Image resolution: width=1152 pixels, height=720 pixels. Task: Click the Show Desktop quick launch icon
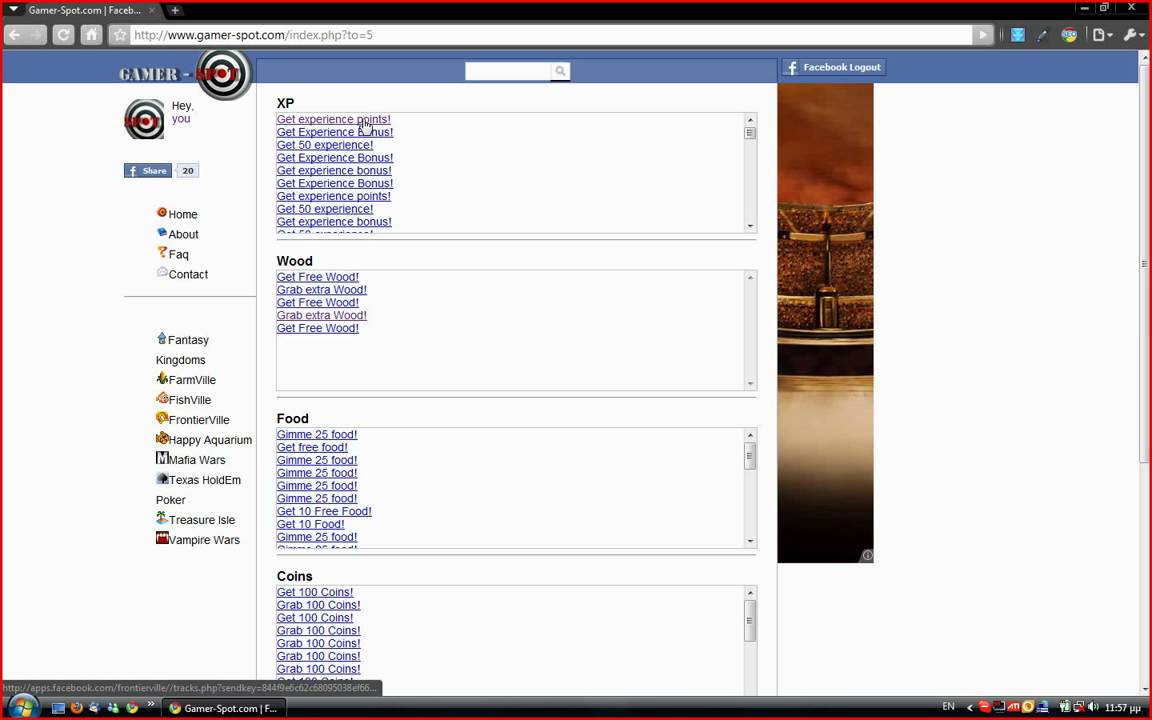pyautogui.click(x=58, y=708)
